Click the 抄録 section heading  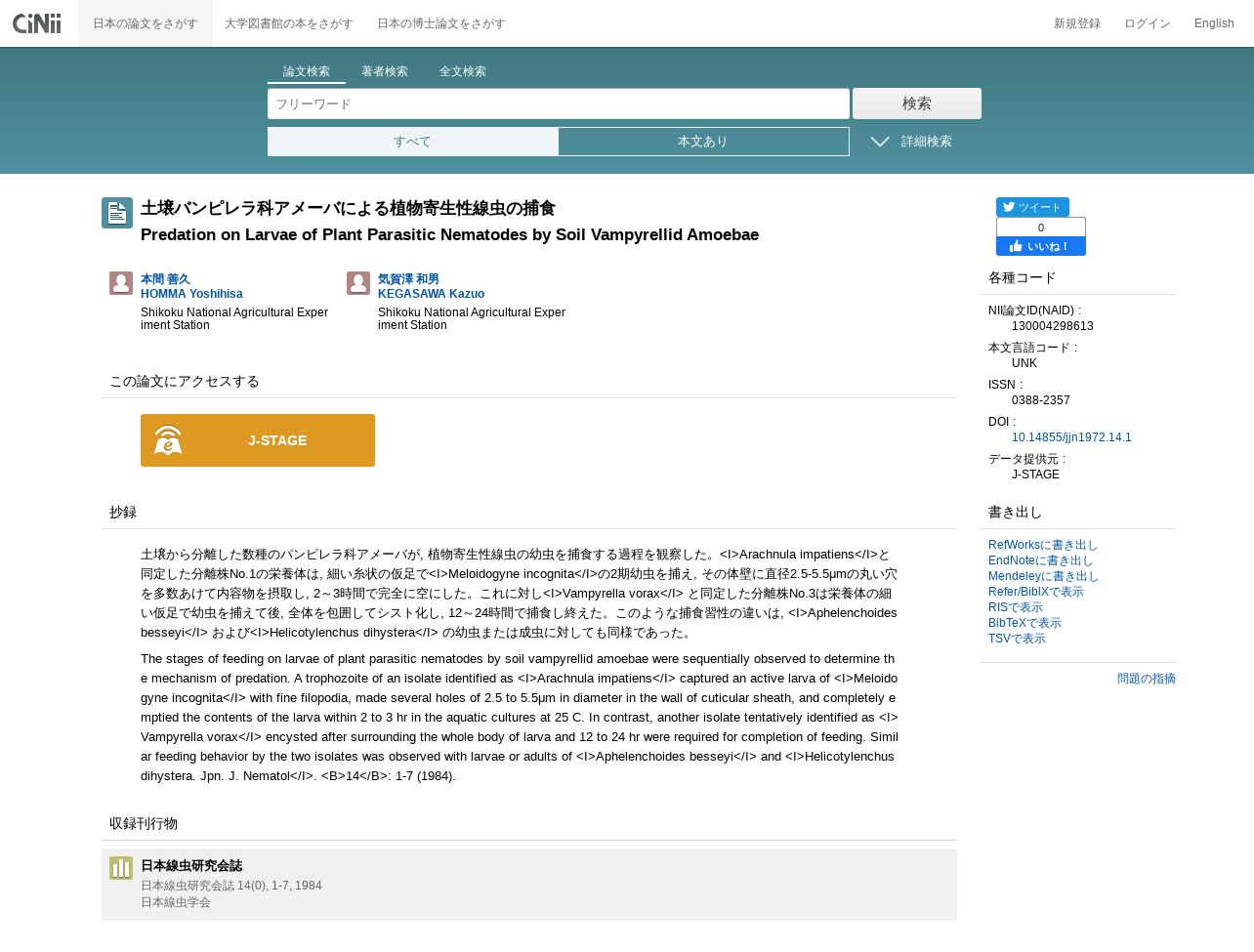point(123,512)
